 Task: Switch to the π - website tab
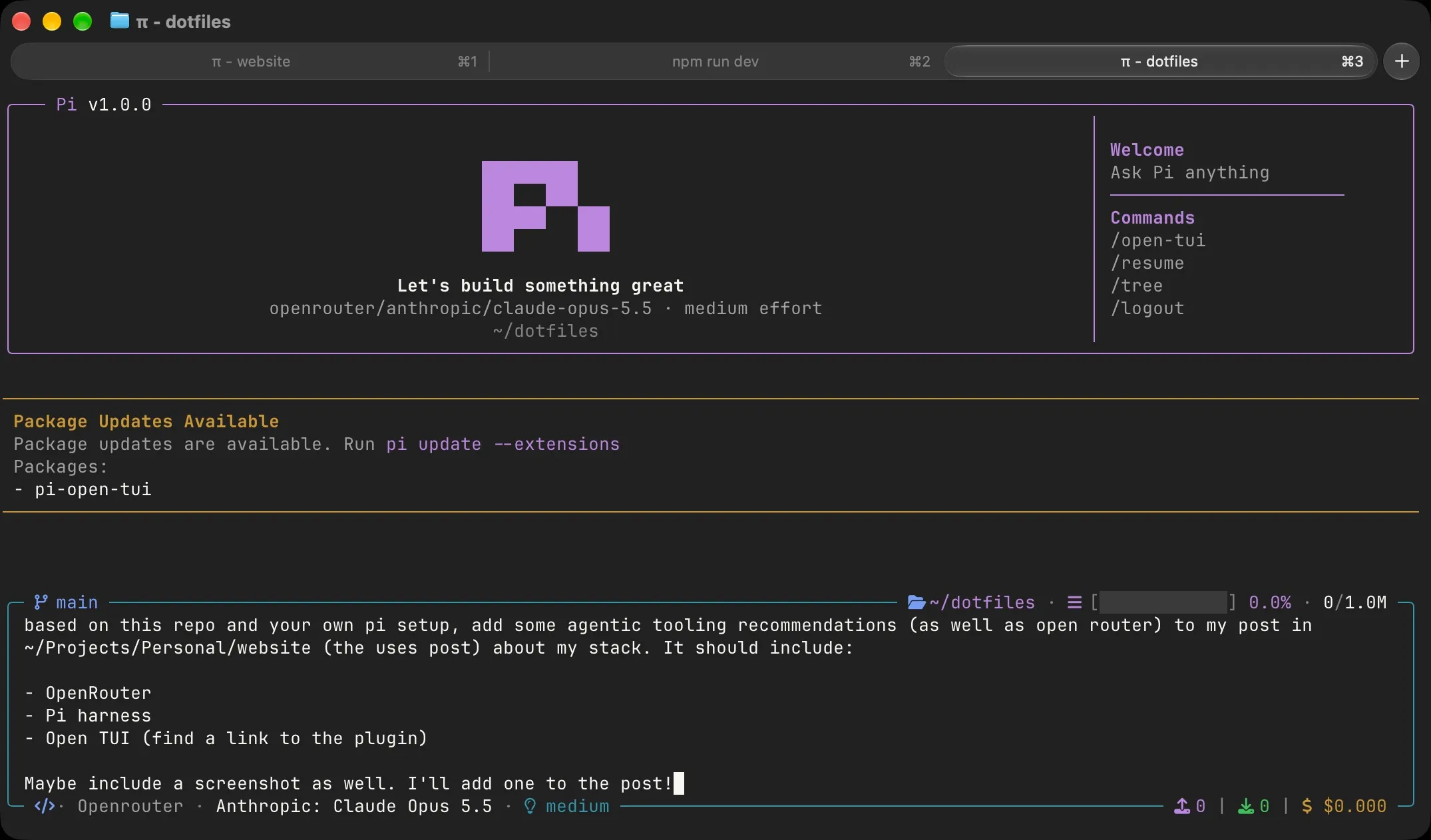tap(250, 61)
